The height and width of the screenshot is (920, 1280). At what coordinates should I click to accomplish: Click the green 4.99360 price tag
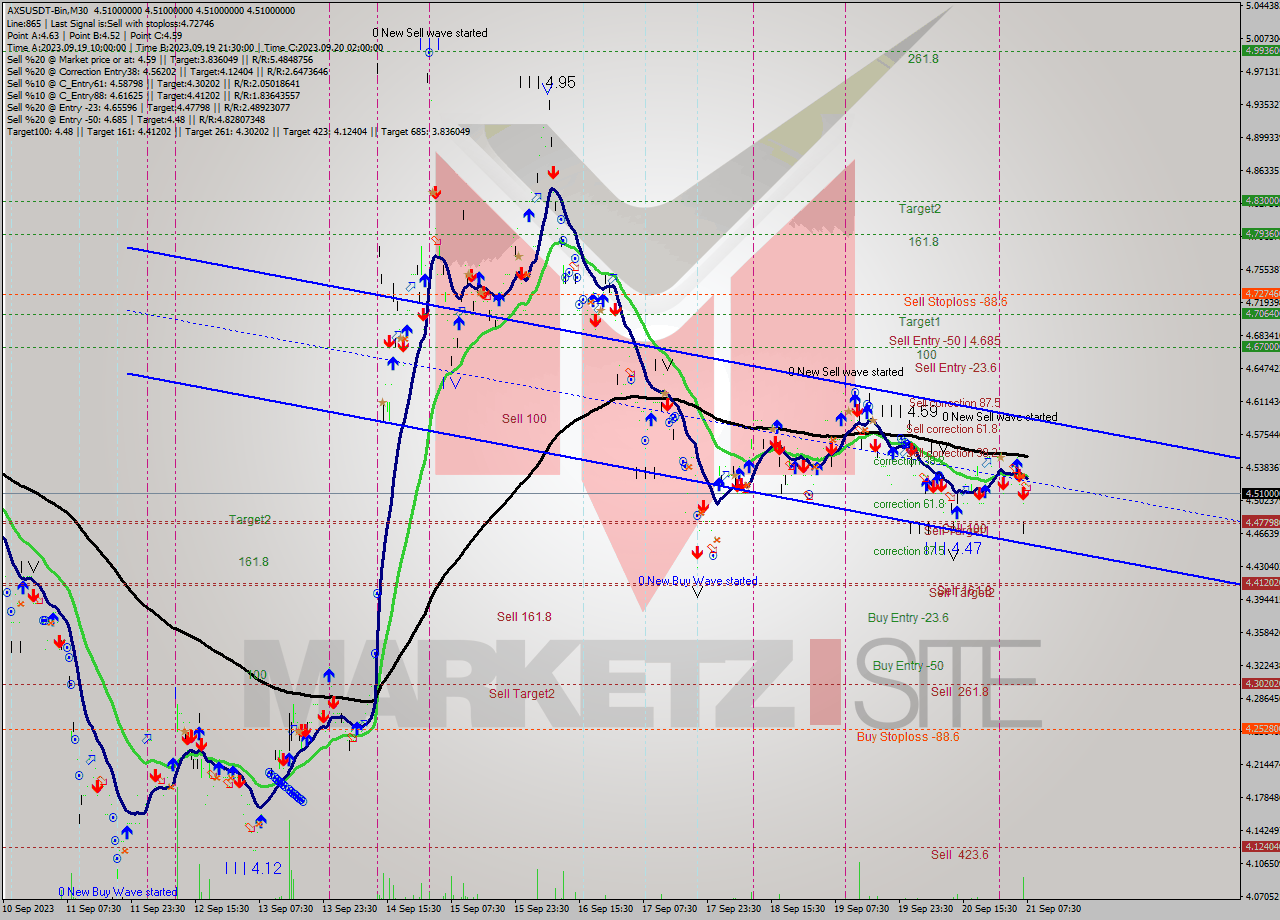pyautogui.click(x=1260, y=50)
